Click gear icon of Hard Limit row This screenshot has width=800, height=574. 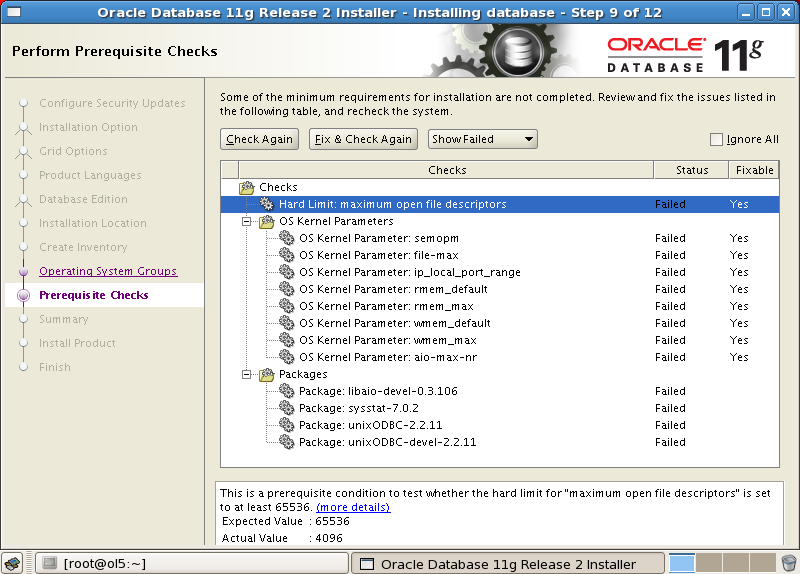pos(266,204)
